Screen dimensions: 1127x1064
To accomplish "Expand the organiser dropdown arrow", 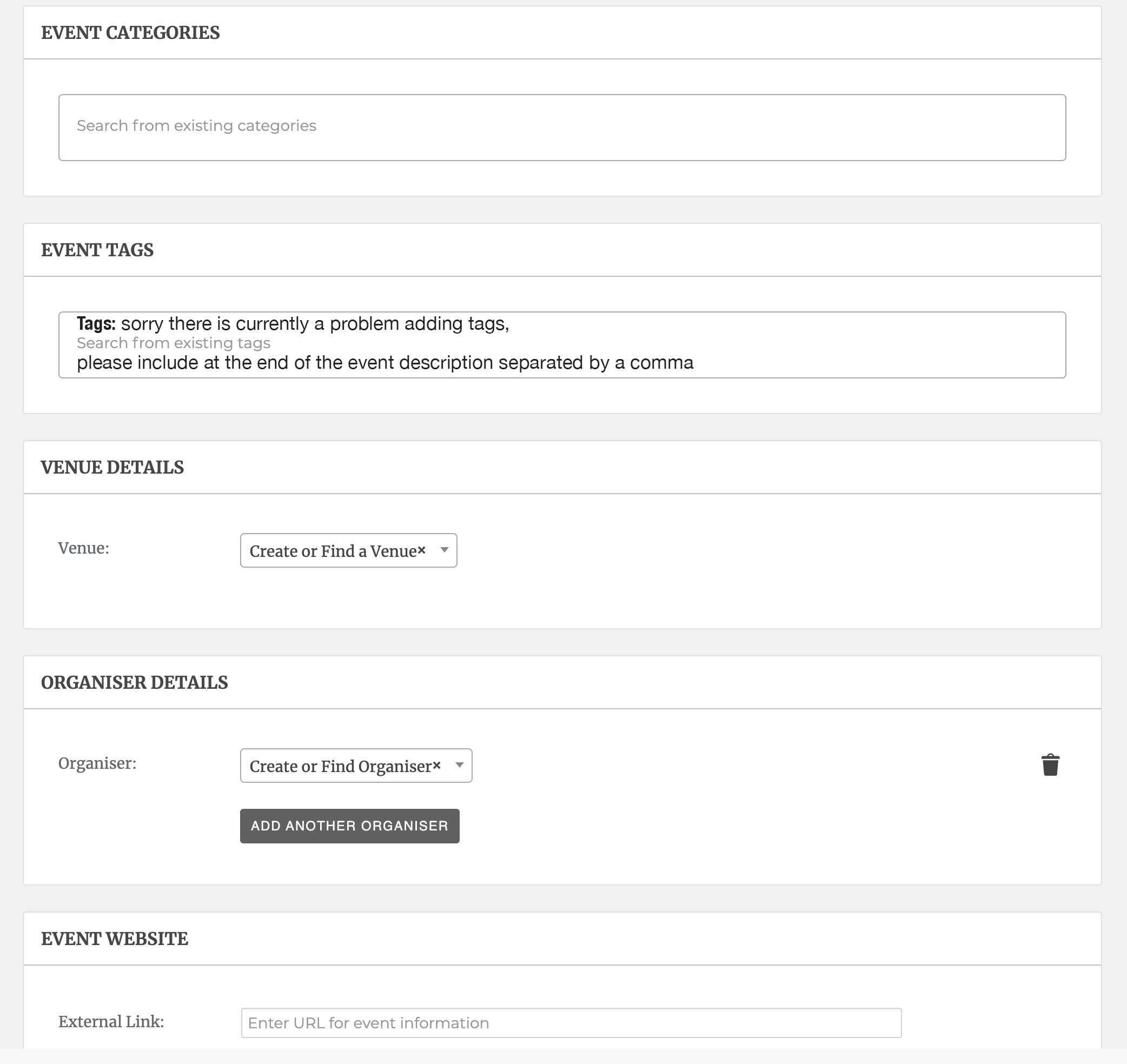I will click(x=460, y=765).
